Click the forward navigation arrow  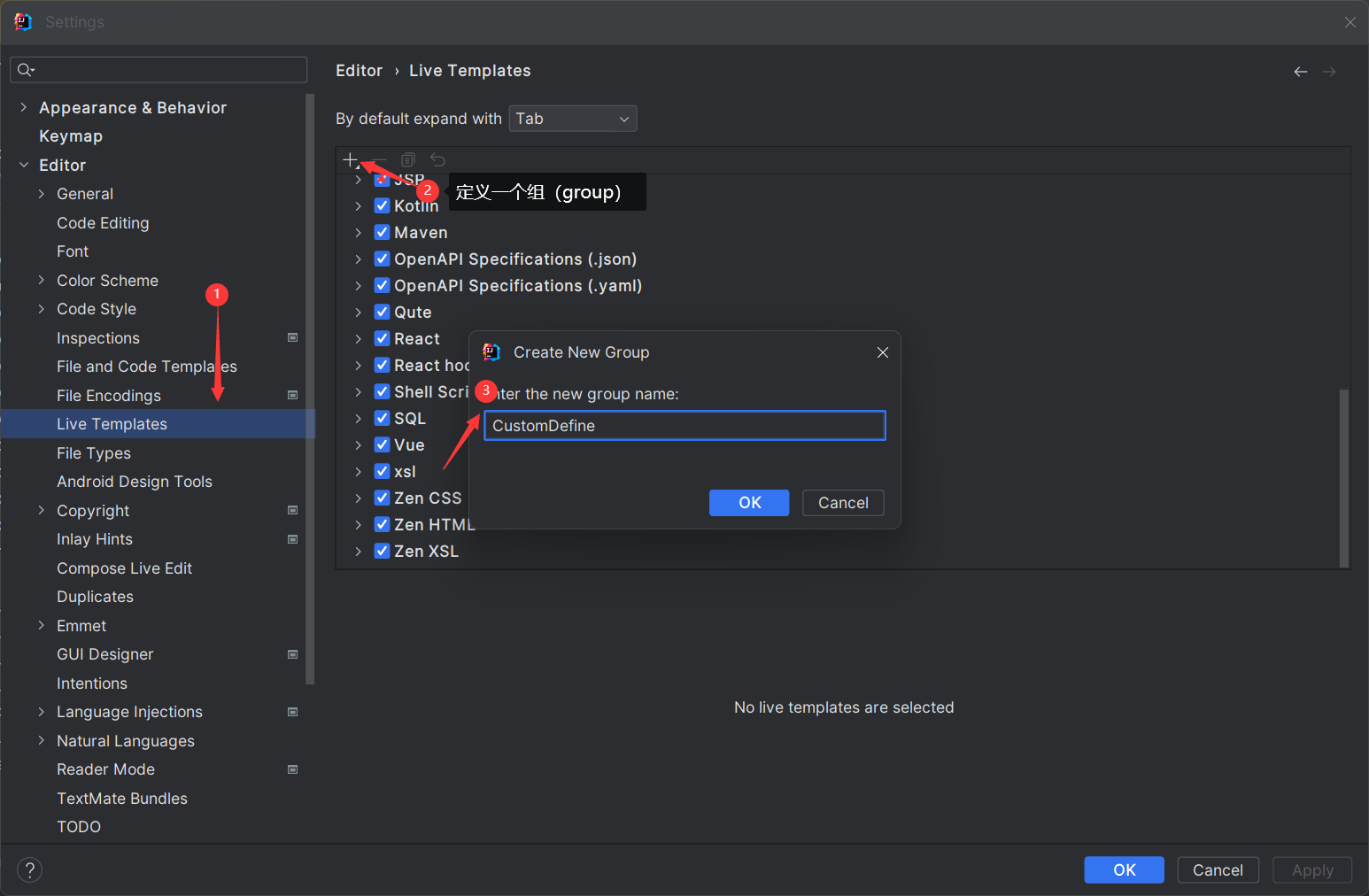[x=1329, y=72]
